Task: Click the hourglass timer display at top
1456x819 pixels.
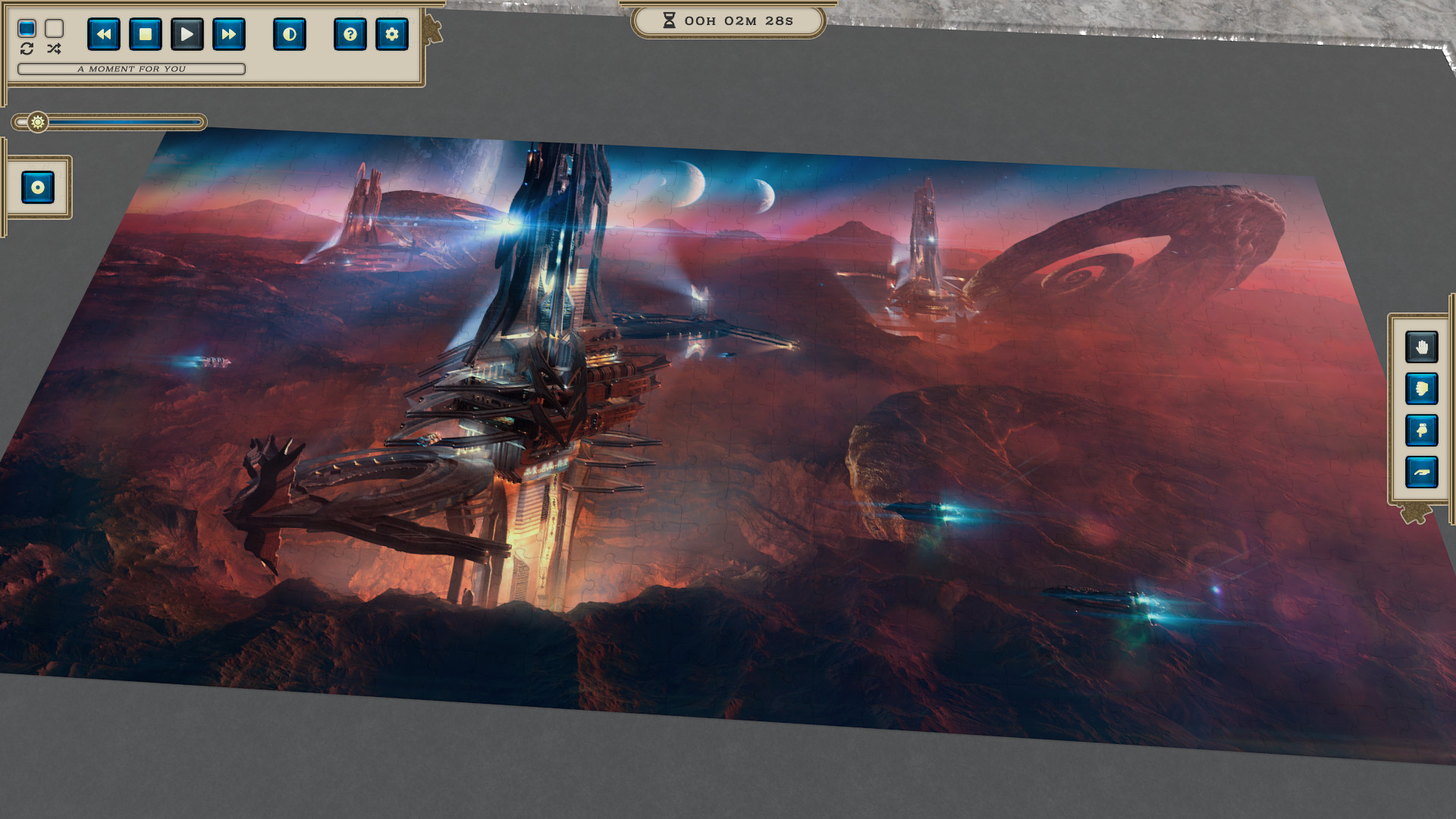Action: [728, 21]
